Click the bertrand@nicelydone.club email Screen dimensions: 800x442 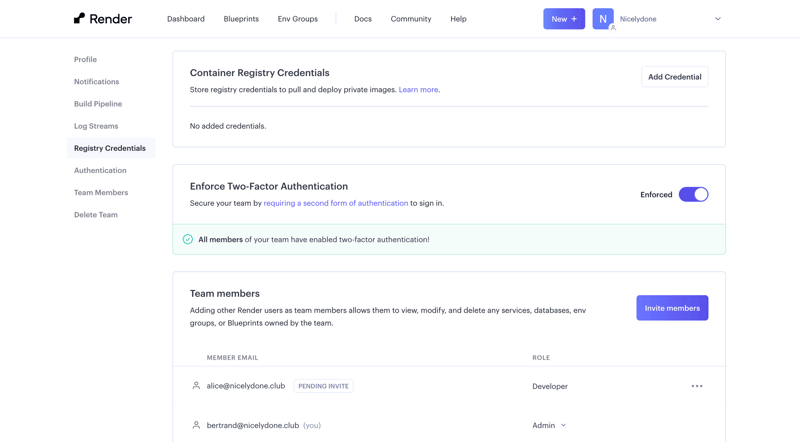253,425
